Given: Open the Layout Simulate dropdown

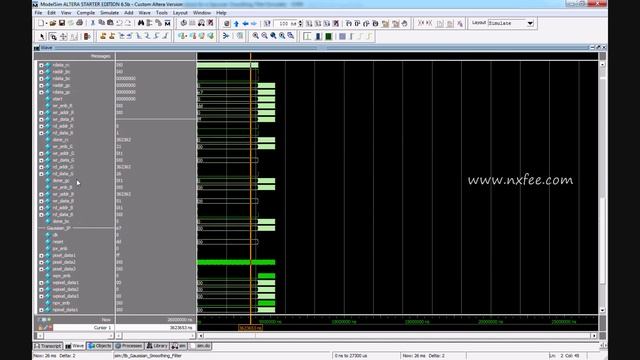Looking at the screenshot, I should [530, 23].
